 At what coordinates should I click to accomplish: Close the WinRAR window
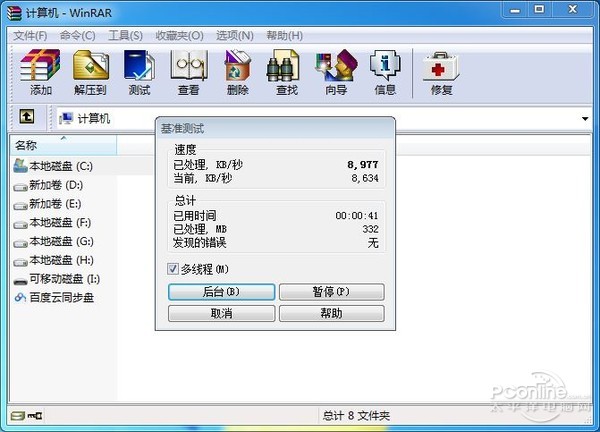point(572,9)
